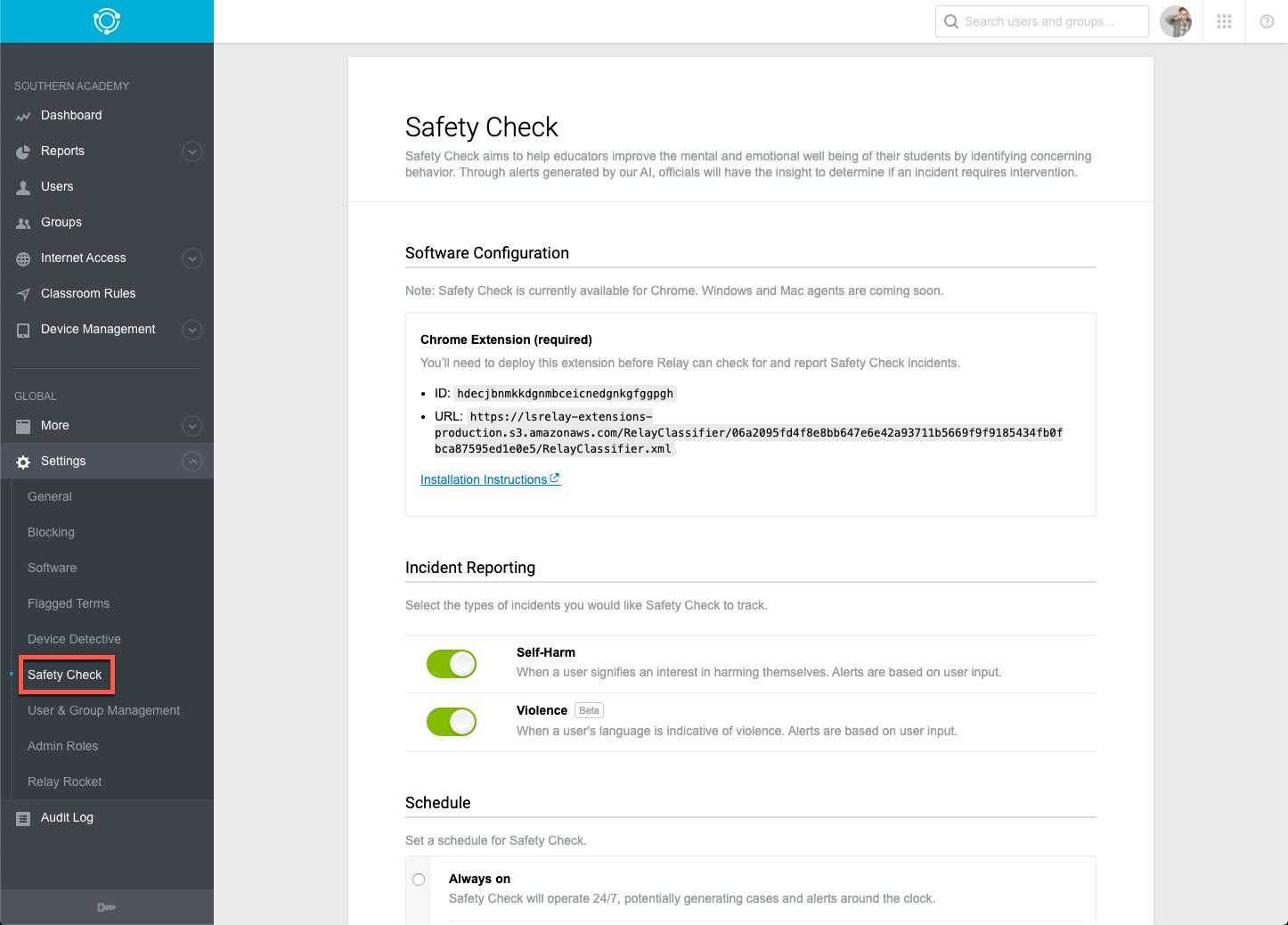The width and height of the screenshot is (1288, 925).
Task: Expand the Reports submenu chevron
Action: pos(192,151)
